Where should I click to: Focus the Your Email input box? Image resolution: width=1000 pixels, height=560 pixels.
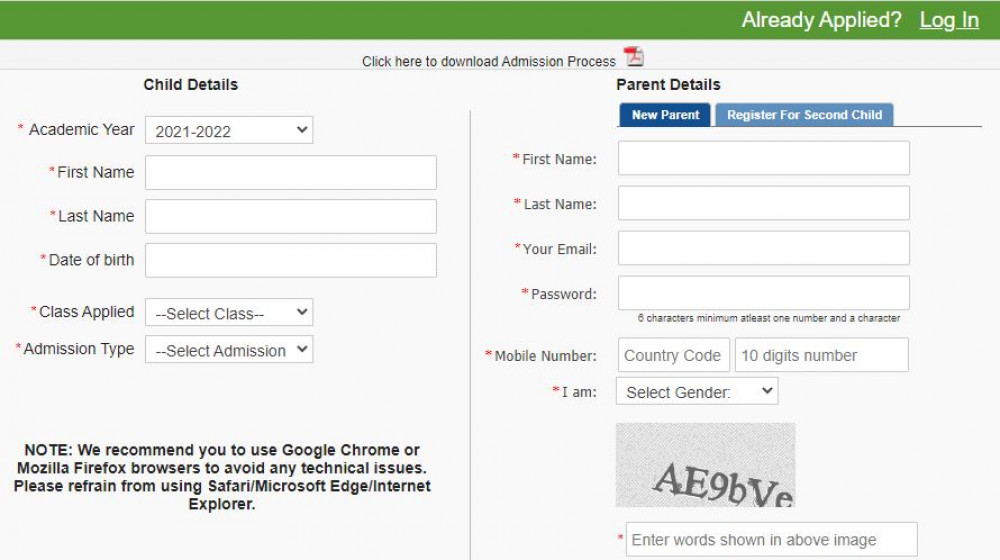point(764,248)
